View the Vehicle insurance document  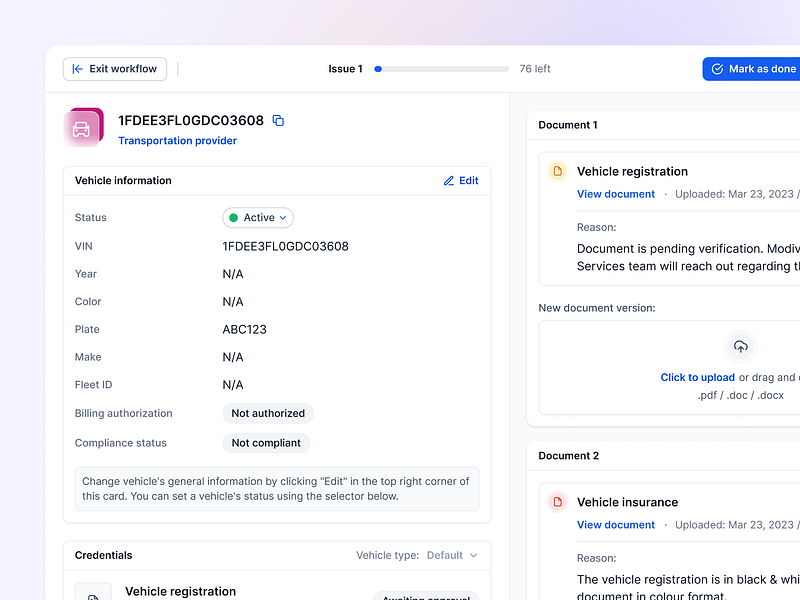click(616, 525)
